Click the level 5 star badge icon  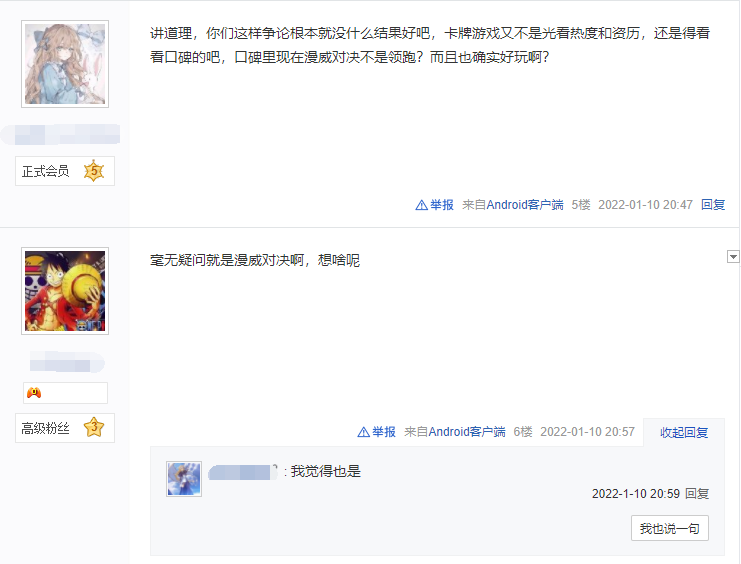click(94, 171)
